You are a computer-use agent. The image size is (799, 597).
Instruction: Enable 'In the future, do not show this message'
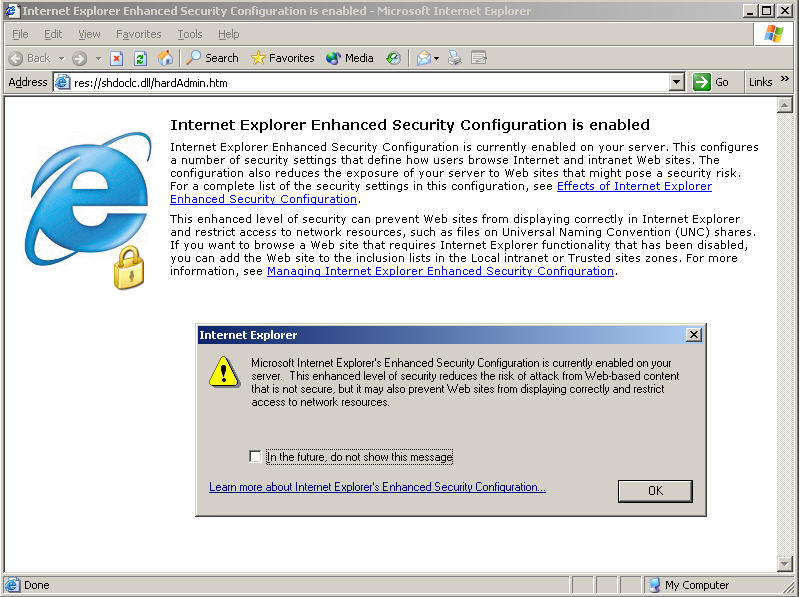256,457
